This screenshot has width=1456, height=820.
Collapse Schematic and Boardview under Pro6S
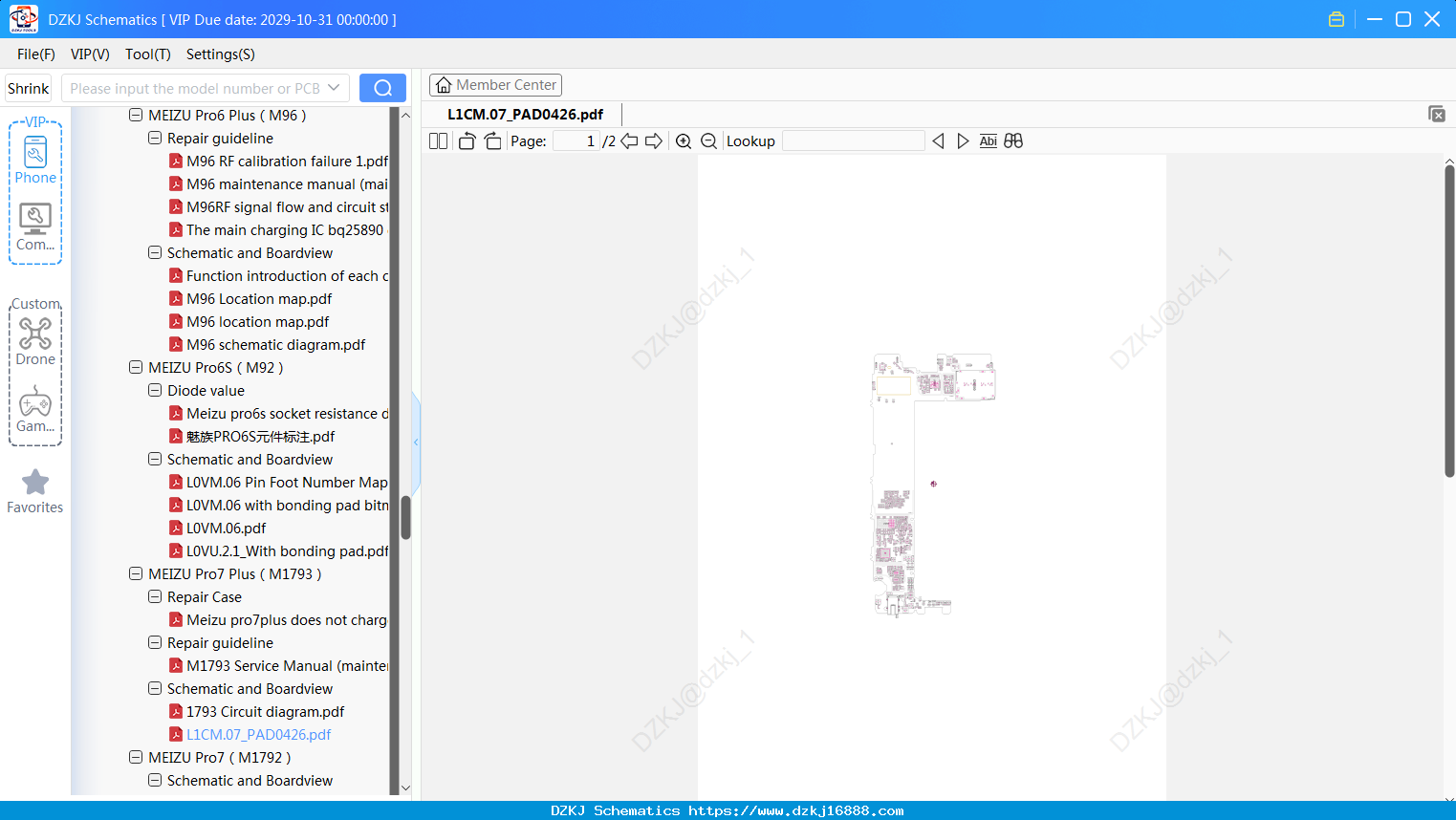pyautogui.click(x=155, y=460)
